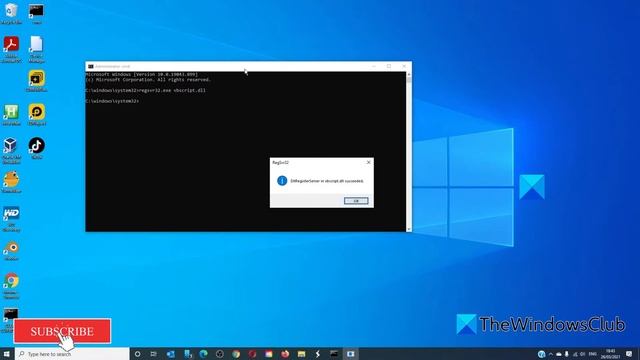Show hidden system tray icons

551,354
